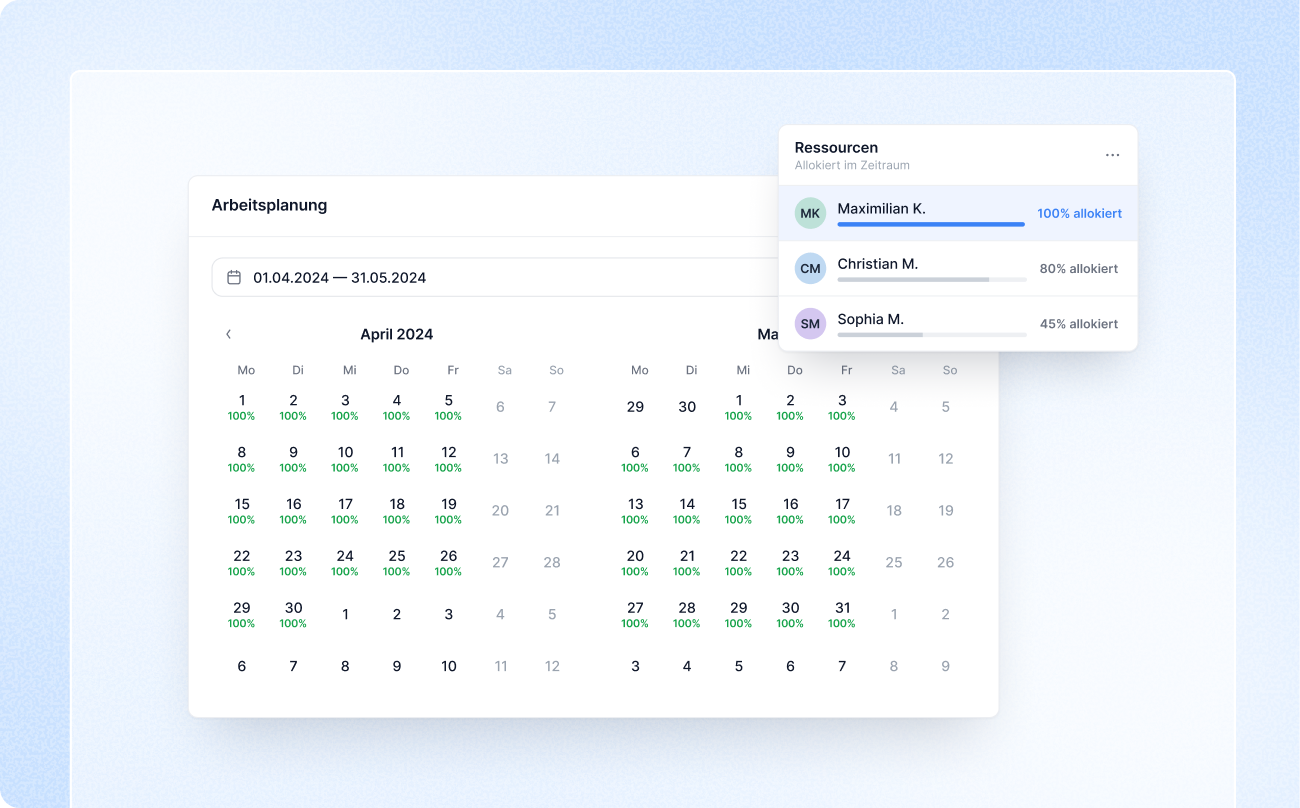Screen dimensions: 1300x808
Task: Select April 4 marked 100%
Action: 397,406
